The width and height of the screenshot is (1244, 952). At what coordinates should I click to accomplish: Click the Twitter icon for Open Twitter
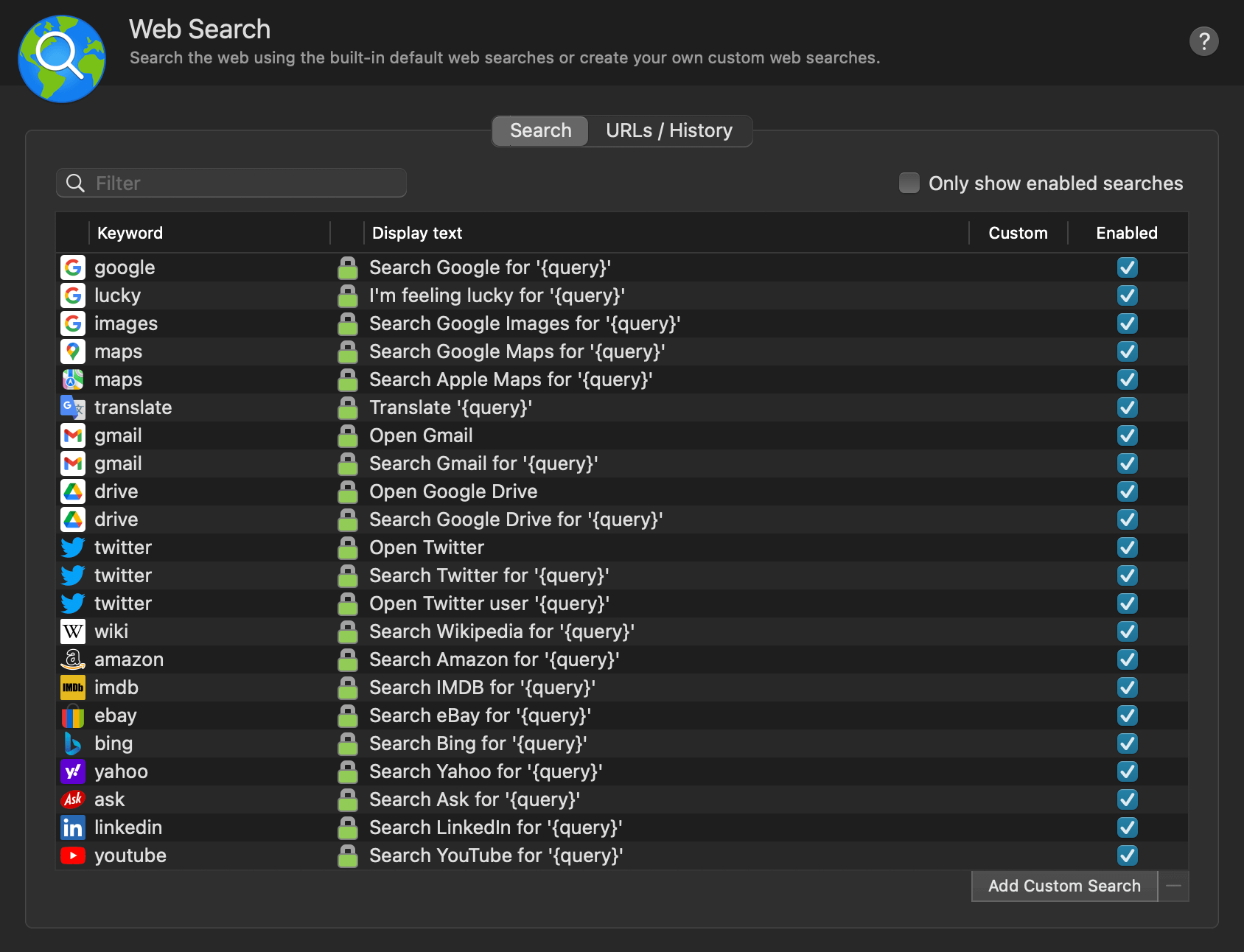(x=72, y=547)
